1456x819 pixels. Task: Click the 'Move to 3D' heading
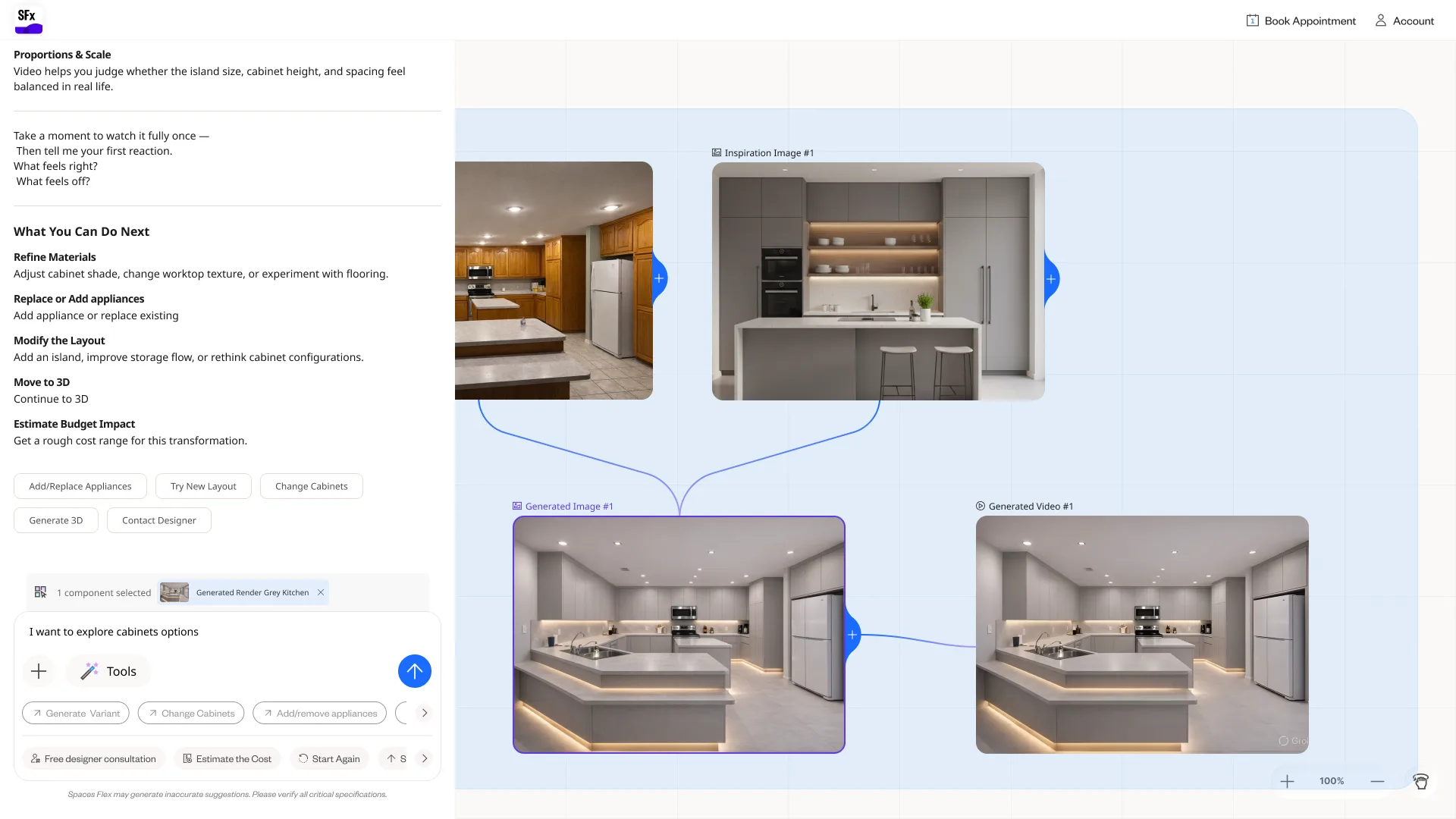click(x=42, y=382)
